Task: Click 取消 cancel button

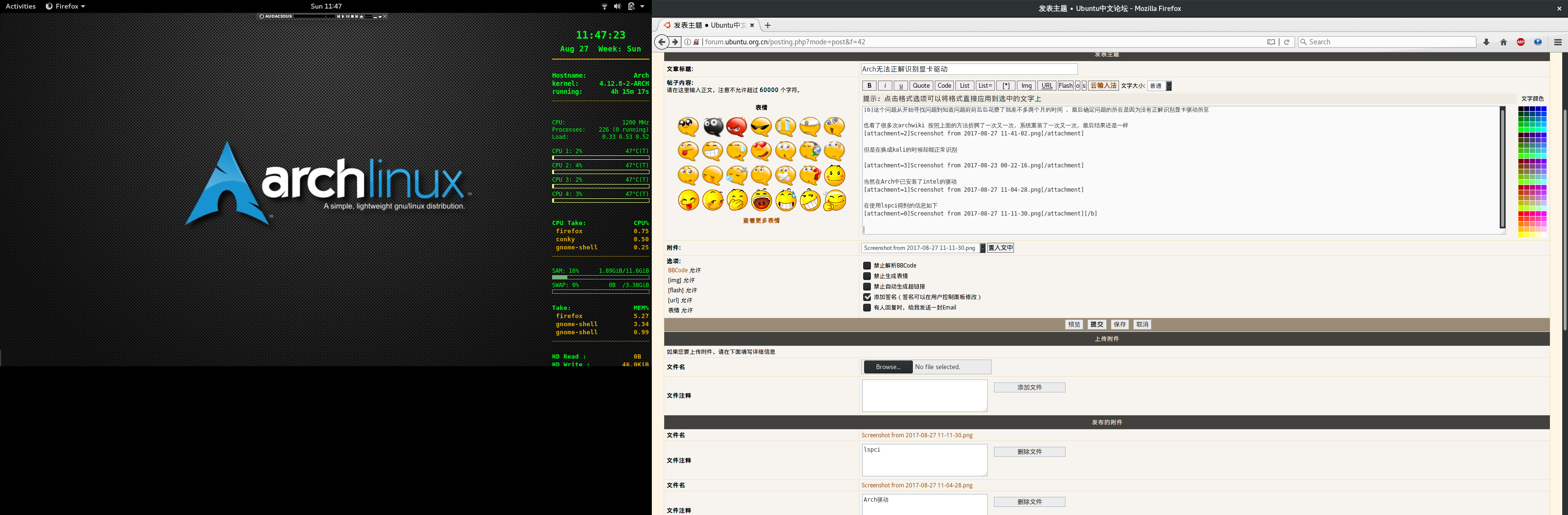Action: (1142, 325)
